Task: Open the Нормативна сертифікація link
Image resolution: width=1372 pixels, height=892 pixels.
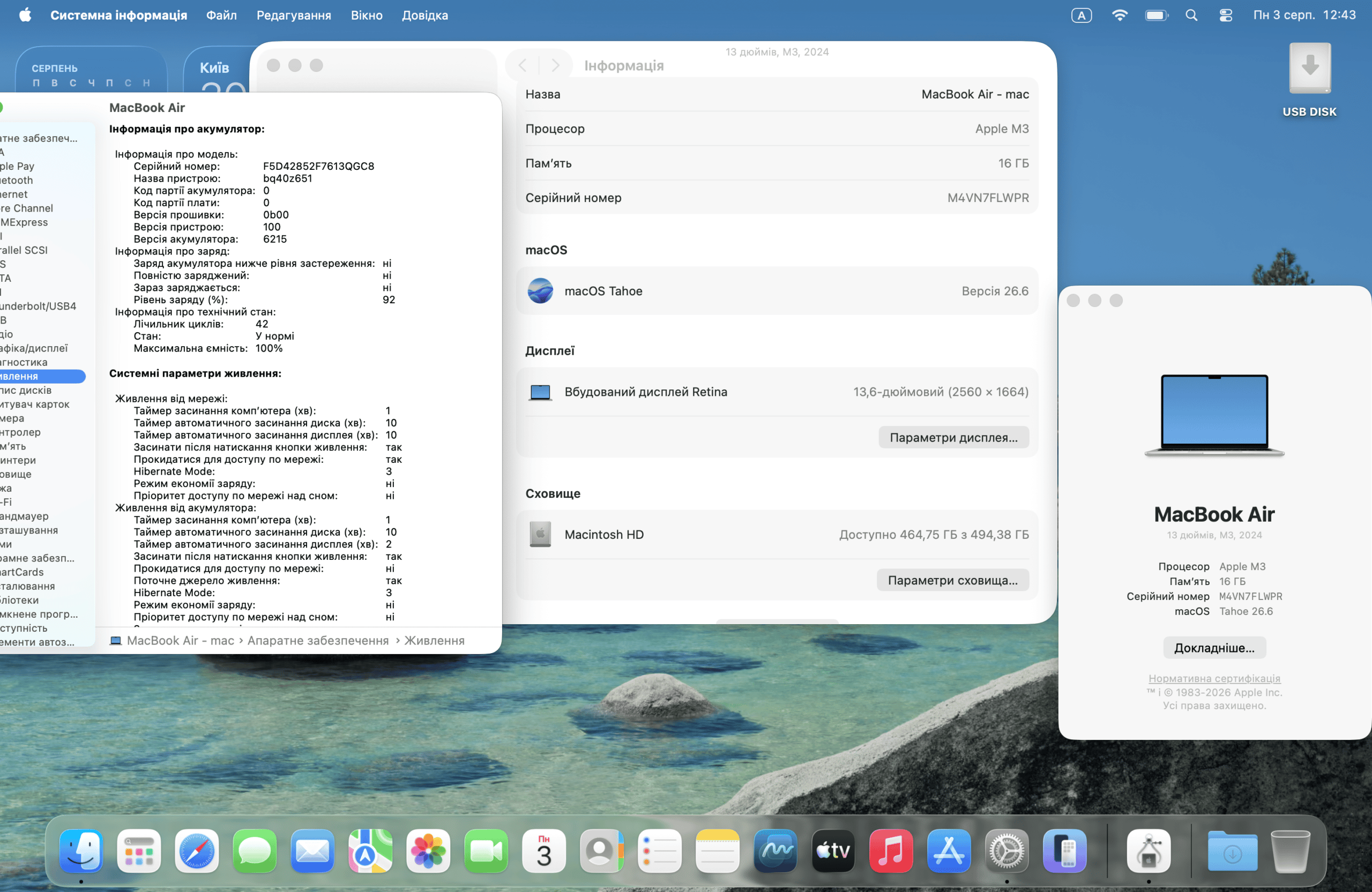Action: click(x=1214, y=678)
